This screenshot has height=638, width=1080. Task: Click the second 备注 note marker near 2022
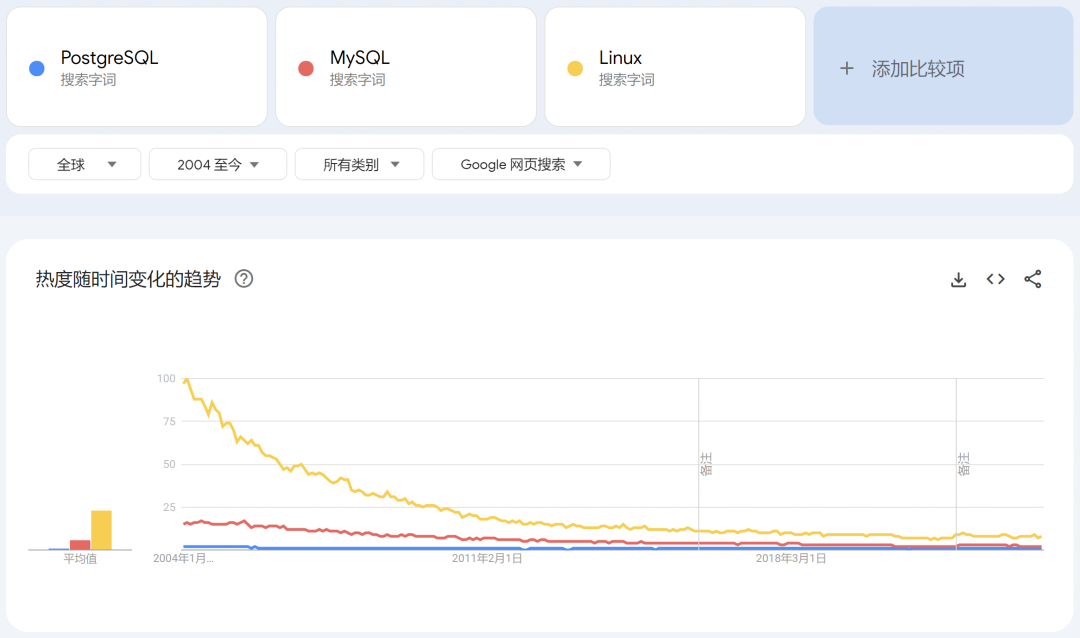coord(964,464)
